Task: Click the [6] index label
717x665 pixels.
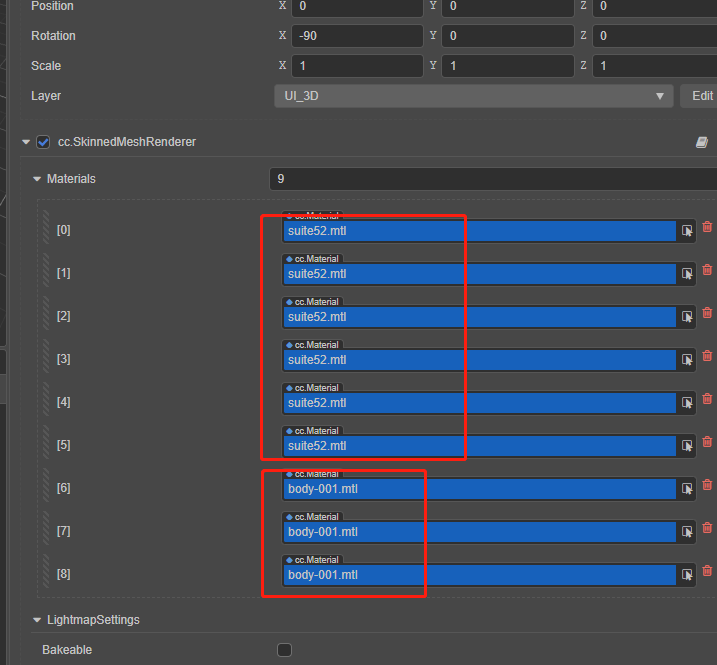Action: [x=64, y=488]
